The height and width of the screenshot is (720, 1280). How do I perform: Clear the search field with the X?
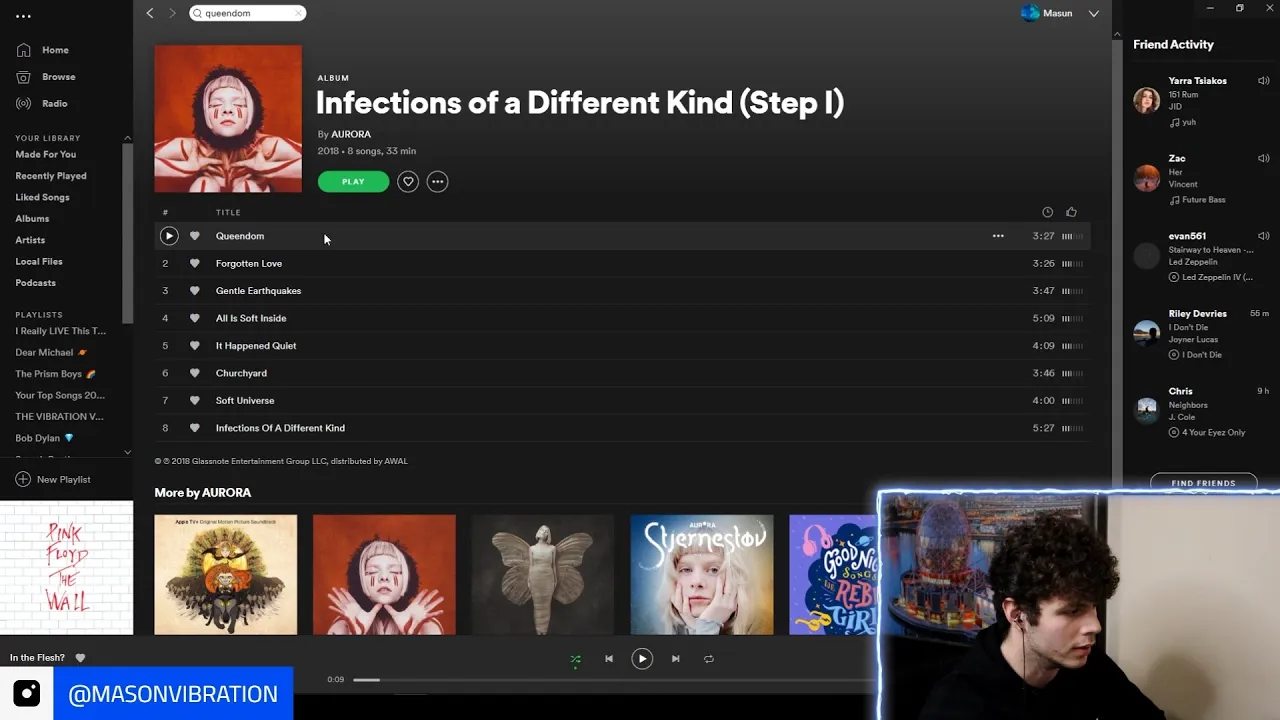click(x=298, y=13)
